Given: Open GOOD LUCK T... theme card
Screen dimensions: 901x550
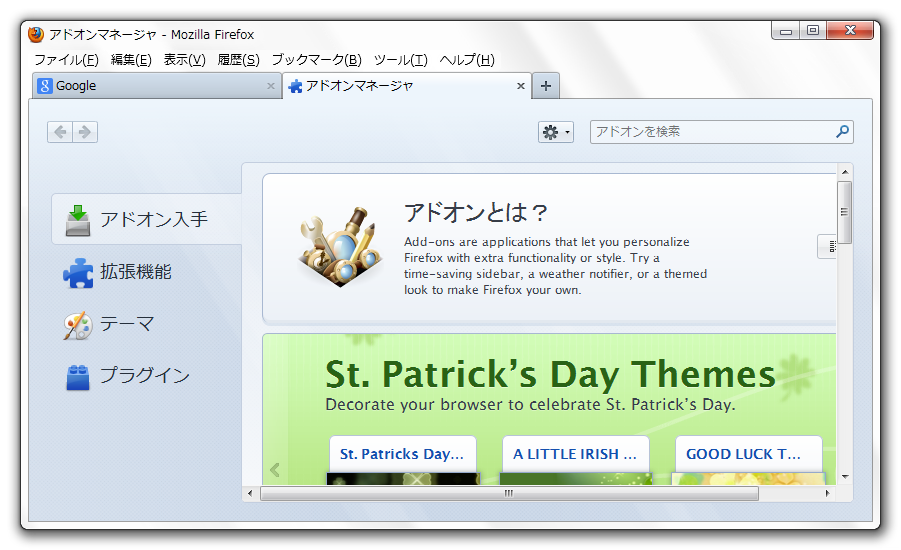Looking at the screenshot, I should pos(748,460).
